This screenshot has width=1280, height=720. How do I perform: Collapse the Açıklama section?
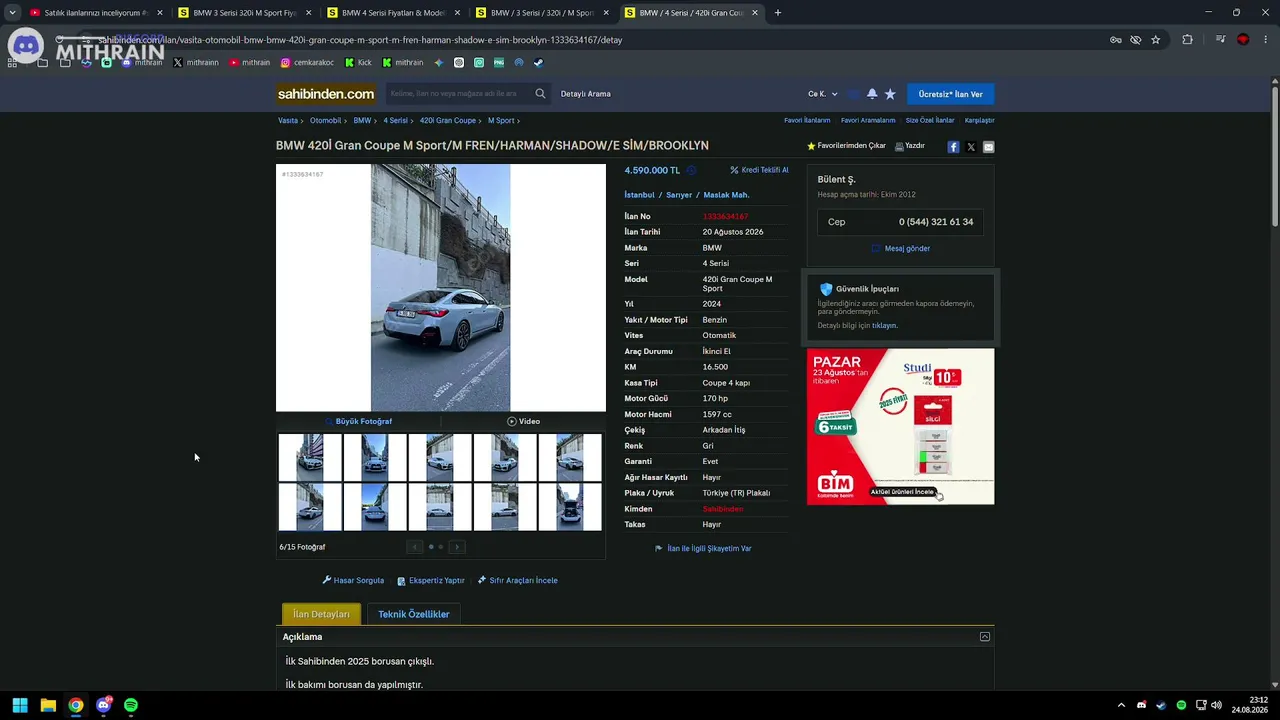point(985,637)
